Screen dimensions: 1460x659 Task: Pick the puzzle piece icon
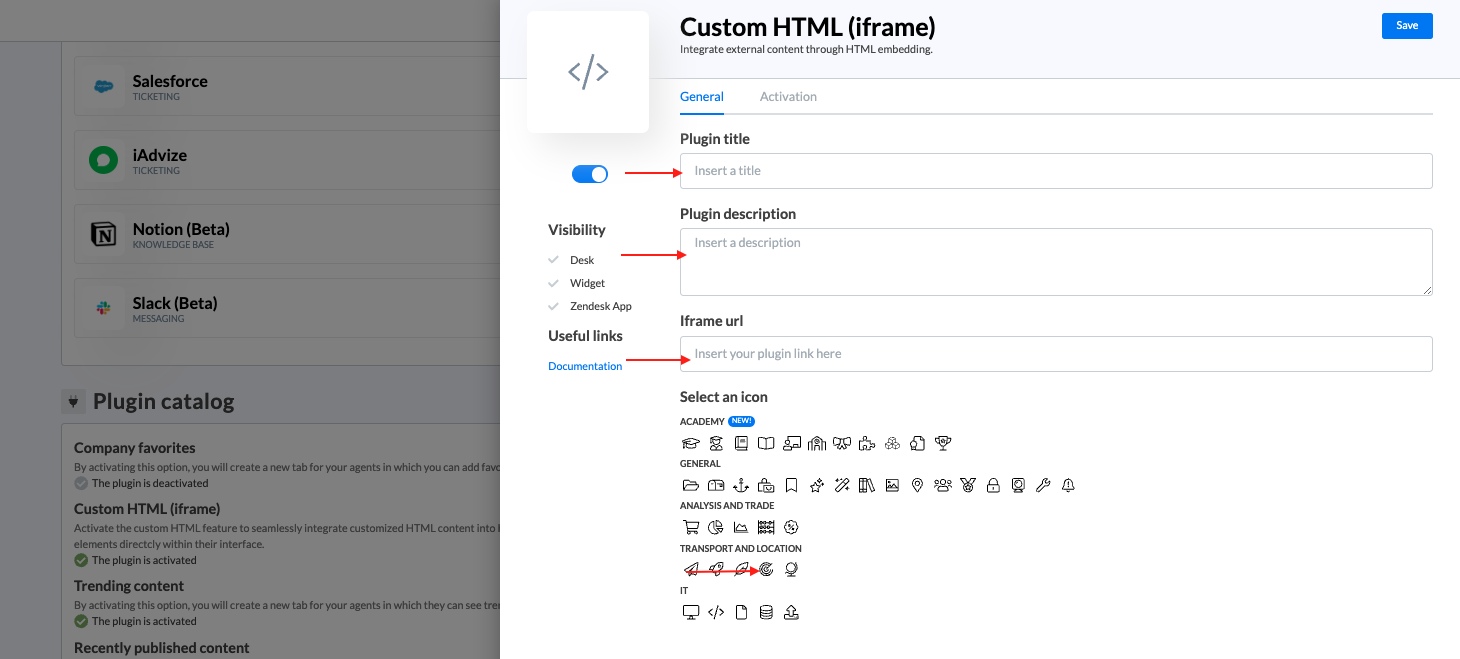(866, 443)
